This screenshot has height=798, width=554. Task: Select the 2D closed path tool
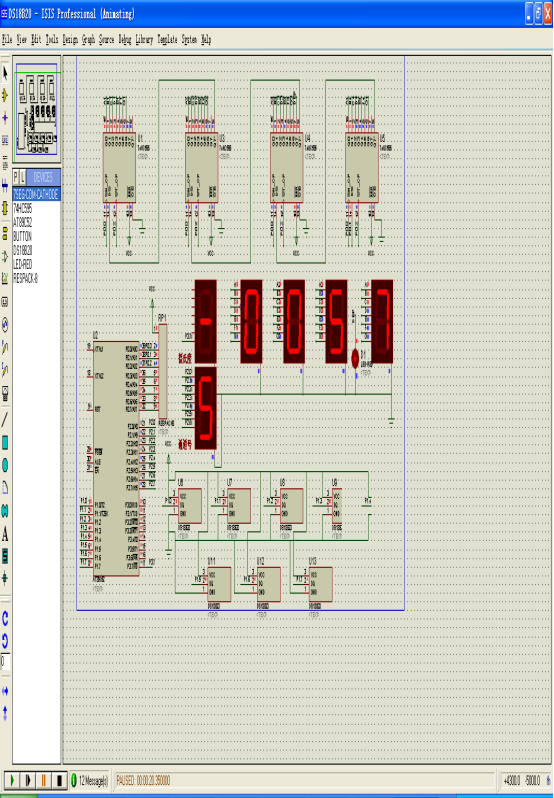pos(5,510)
